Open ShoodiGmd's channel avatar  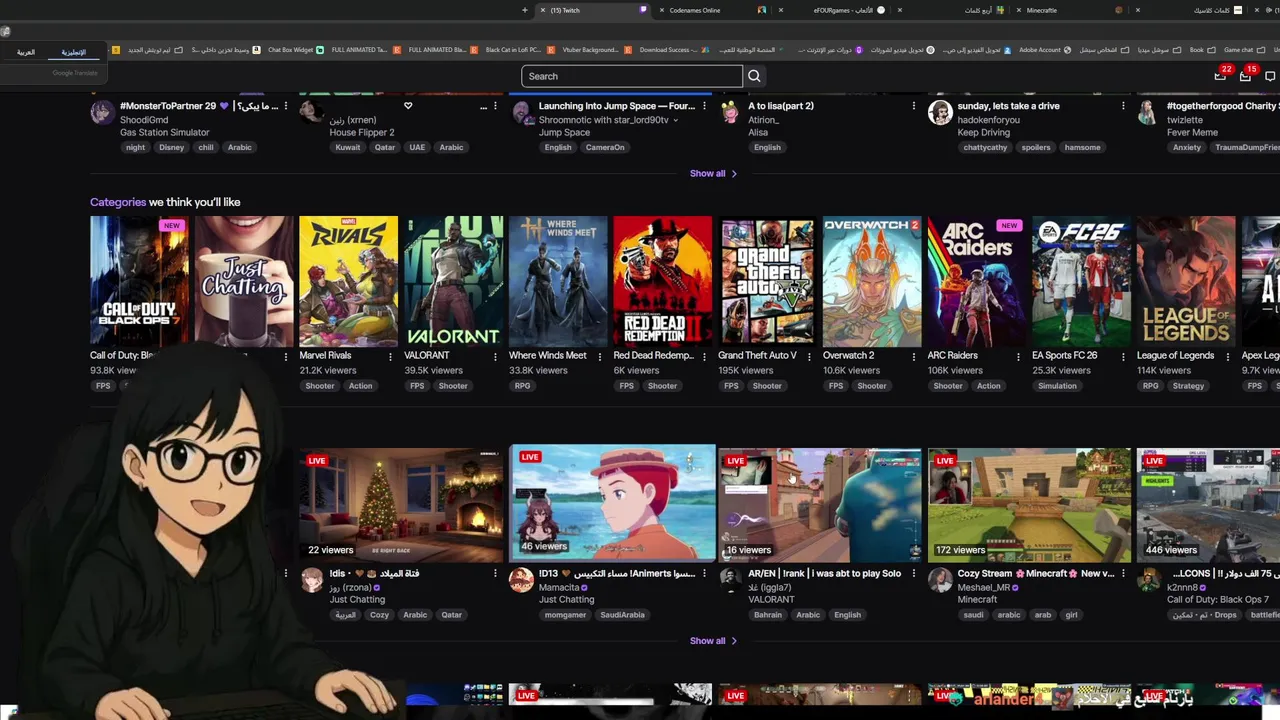[102, 111]
